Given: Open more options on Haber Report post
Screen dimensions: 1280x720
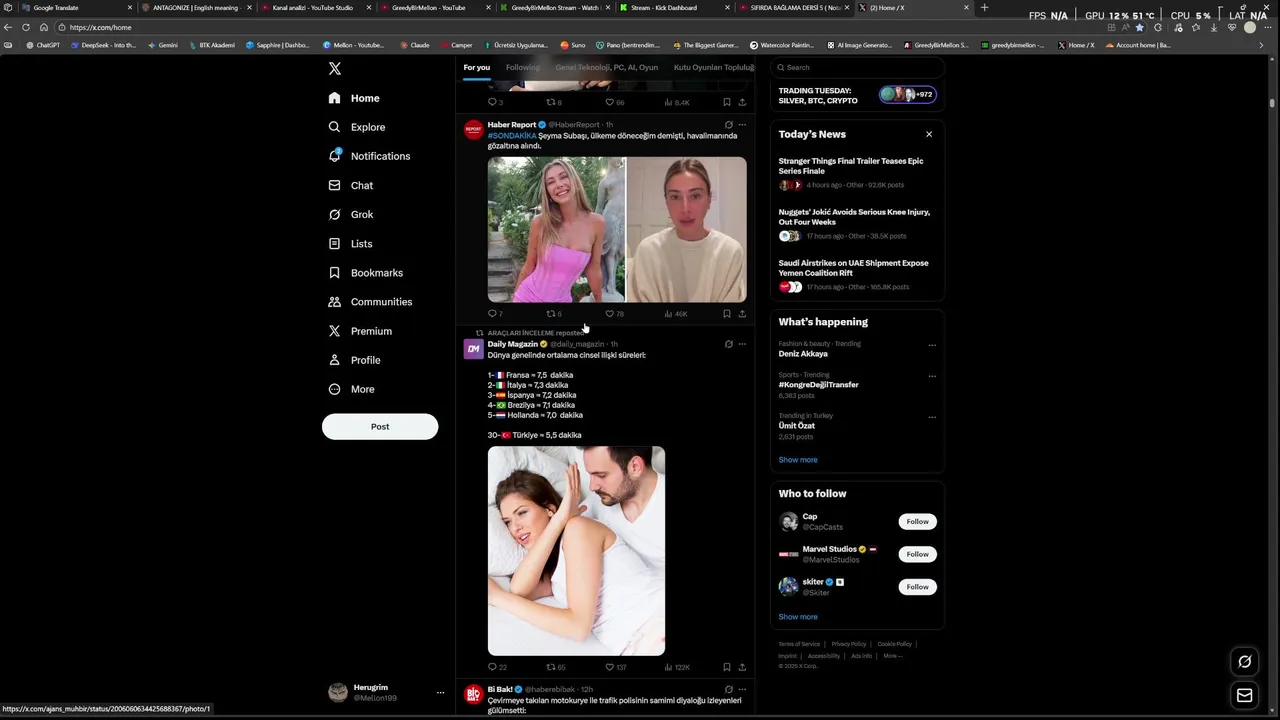Looking at the screenshot, I should click(742, 125).
